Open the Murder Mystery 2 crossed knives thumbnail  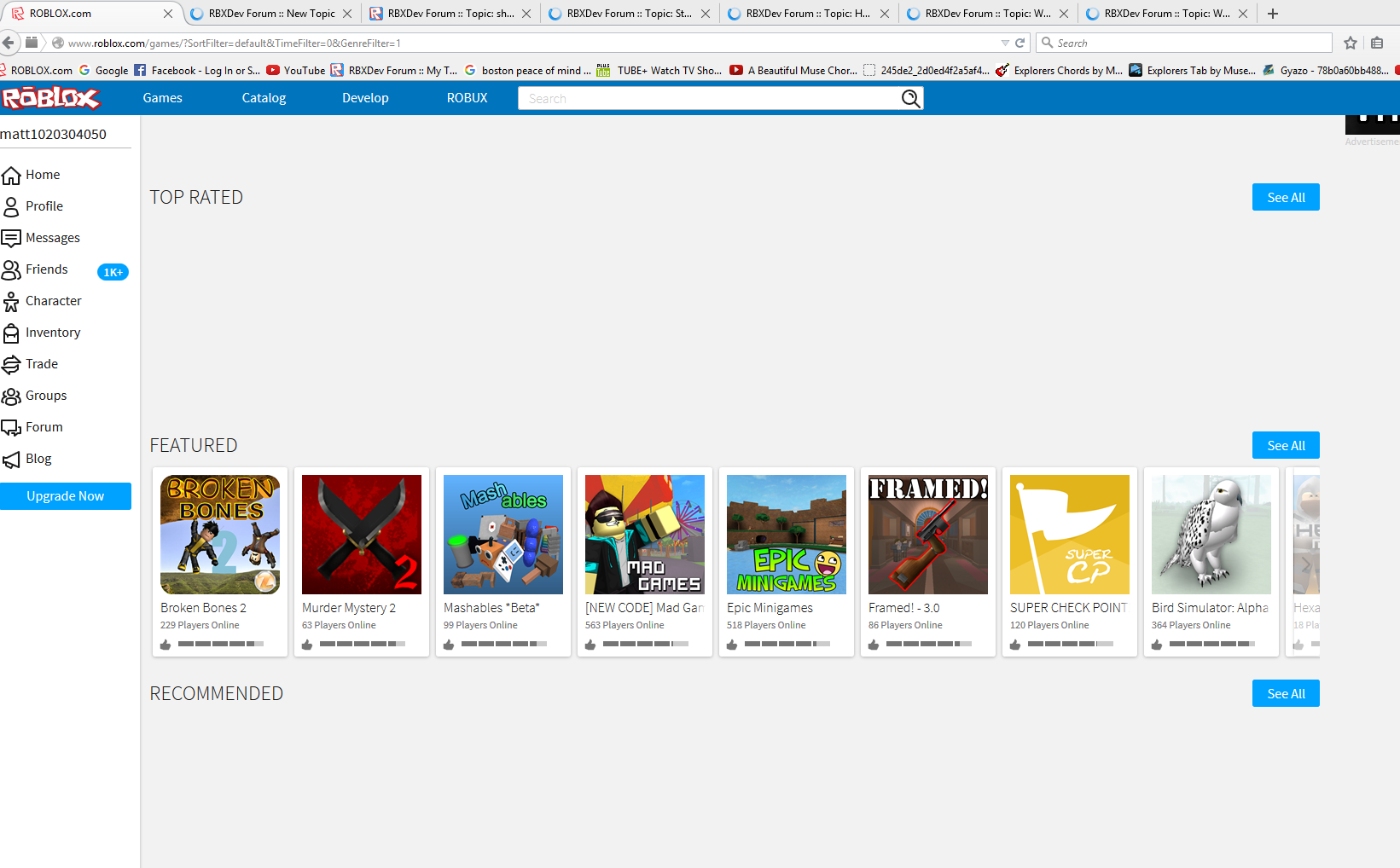[x=362, y=535]
